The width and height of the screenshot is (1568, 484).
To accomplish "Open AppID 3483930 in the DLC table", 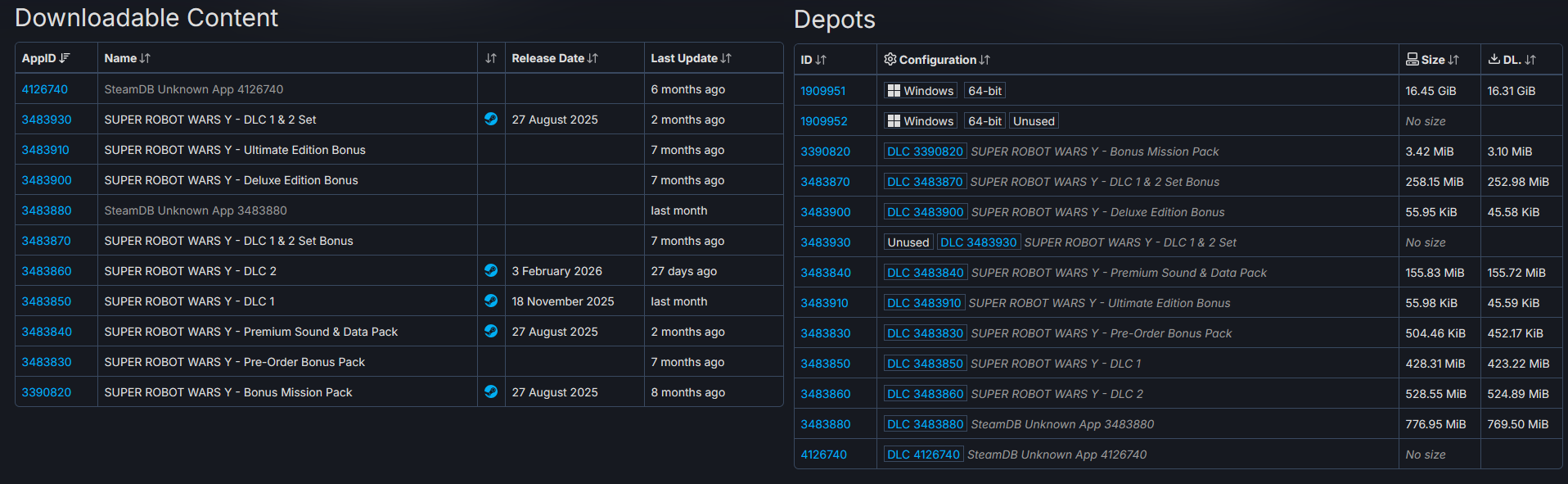I will pos(47,120).
